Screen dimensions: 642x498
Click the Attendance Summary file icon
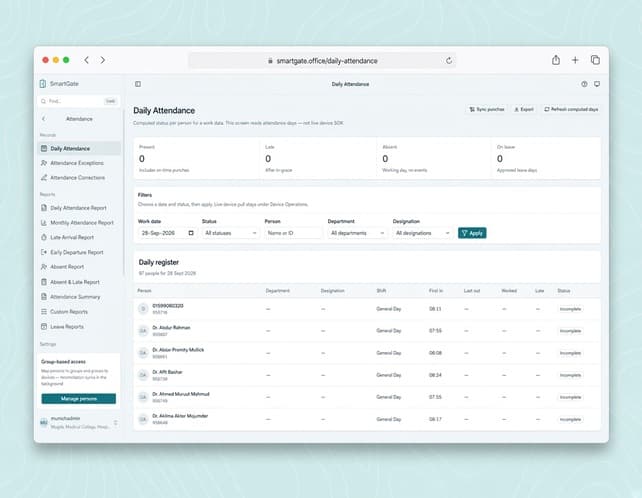pyautogui.click(x=44, y=297)
